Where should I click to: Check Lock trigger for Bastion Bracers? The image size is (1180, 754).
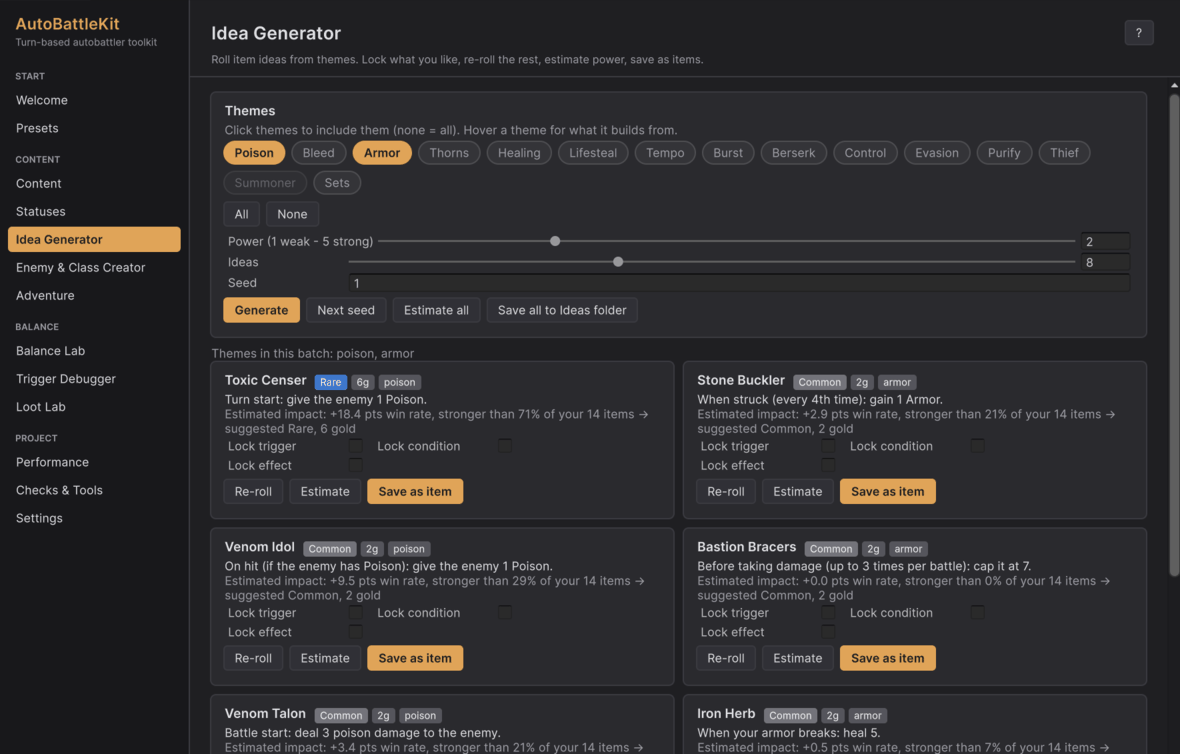[x=828, y=613]
